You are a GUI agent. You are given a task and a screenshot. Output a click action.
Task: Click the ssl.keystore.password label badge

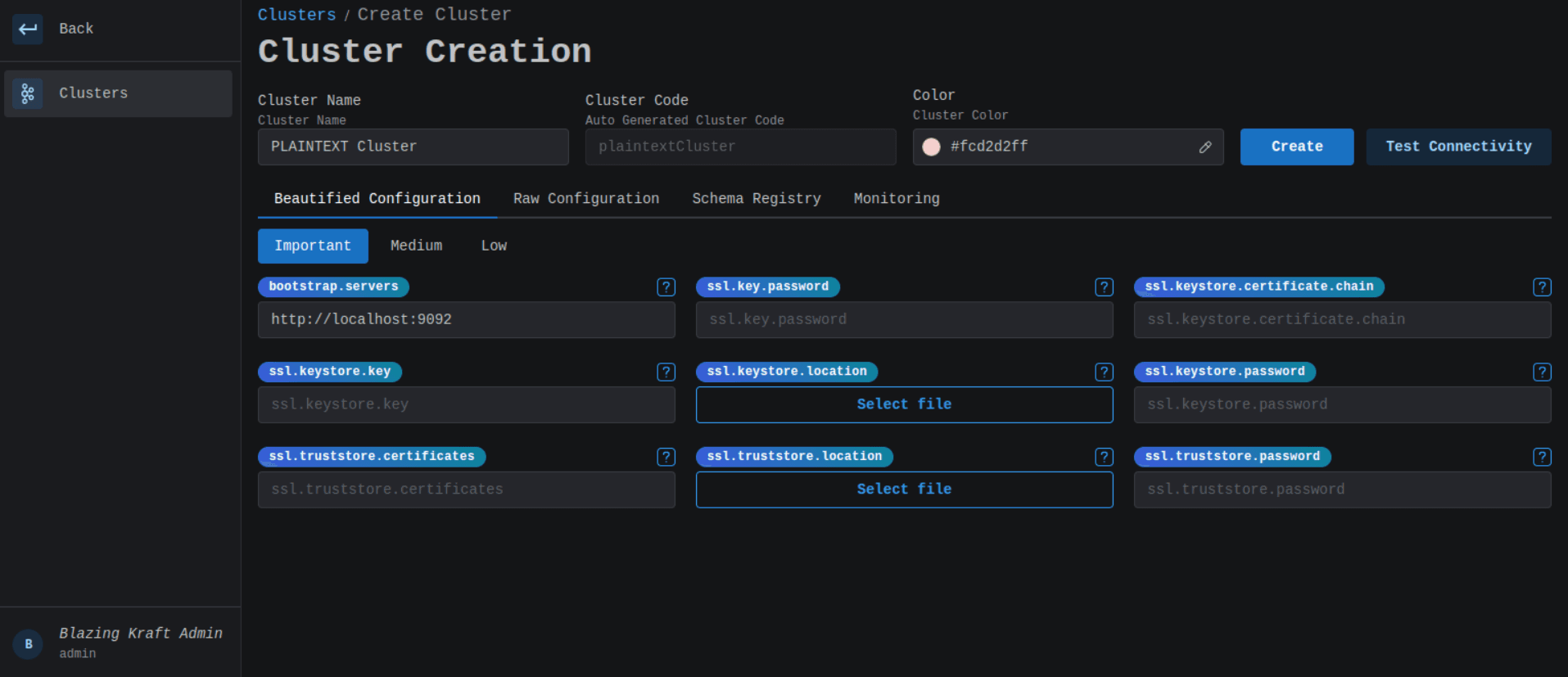pos(1225,372)
